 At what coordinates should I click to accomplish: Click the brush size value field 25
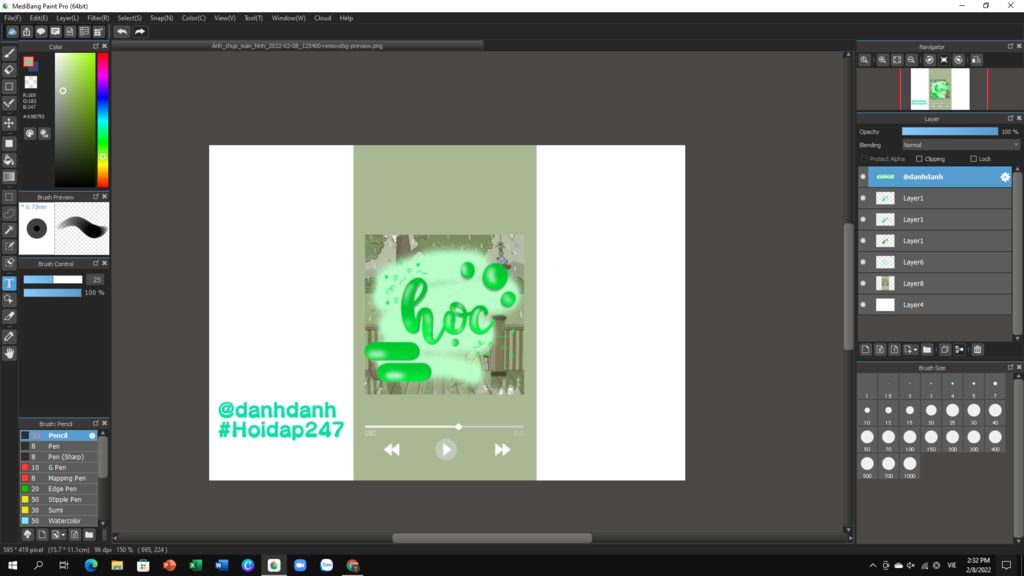pos(97,280)
